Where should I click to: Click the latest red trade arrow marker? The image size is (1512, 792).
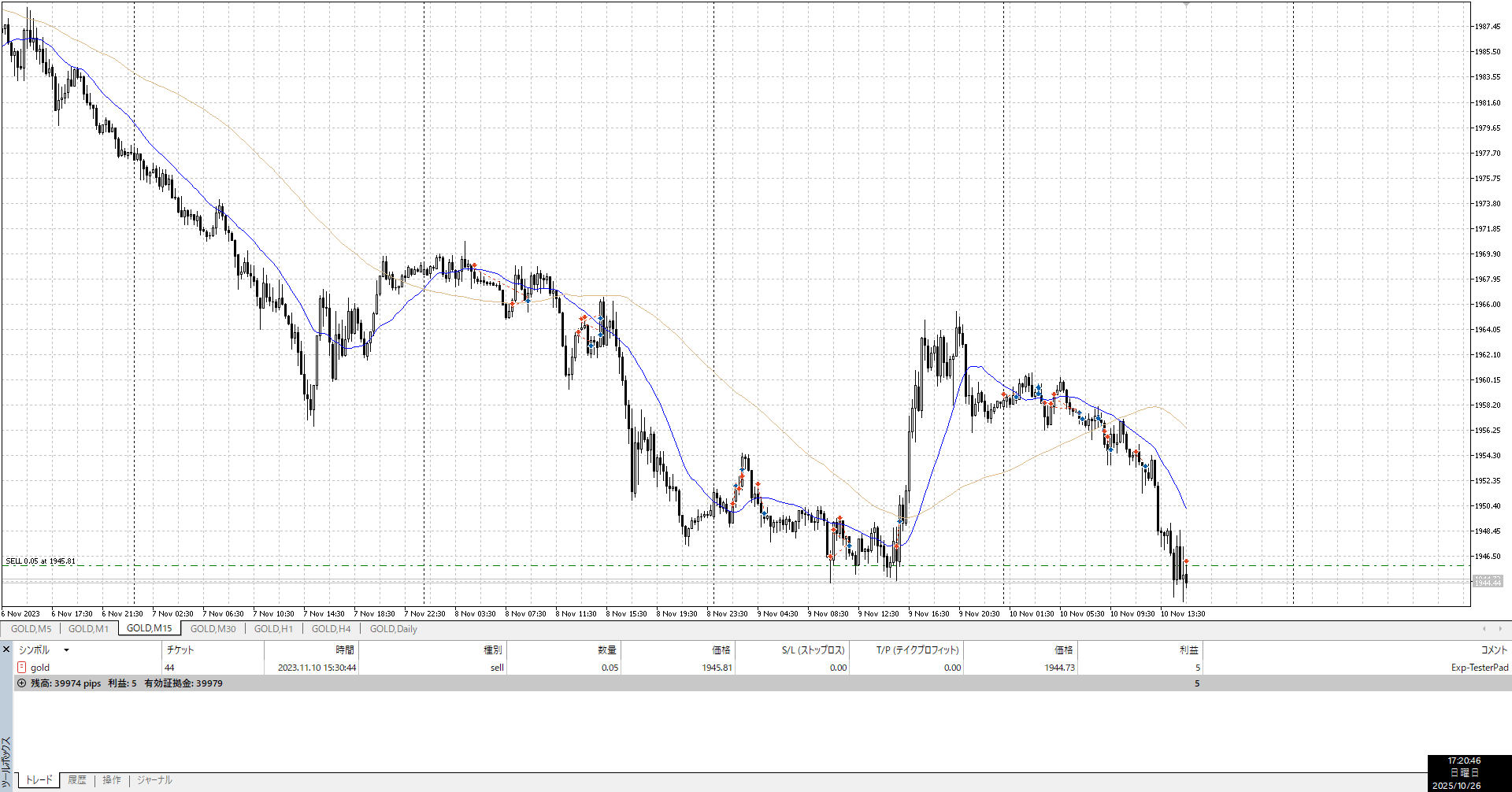click(x=1186, y=561)
